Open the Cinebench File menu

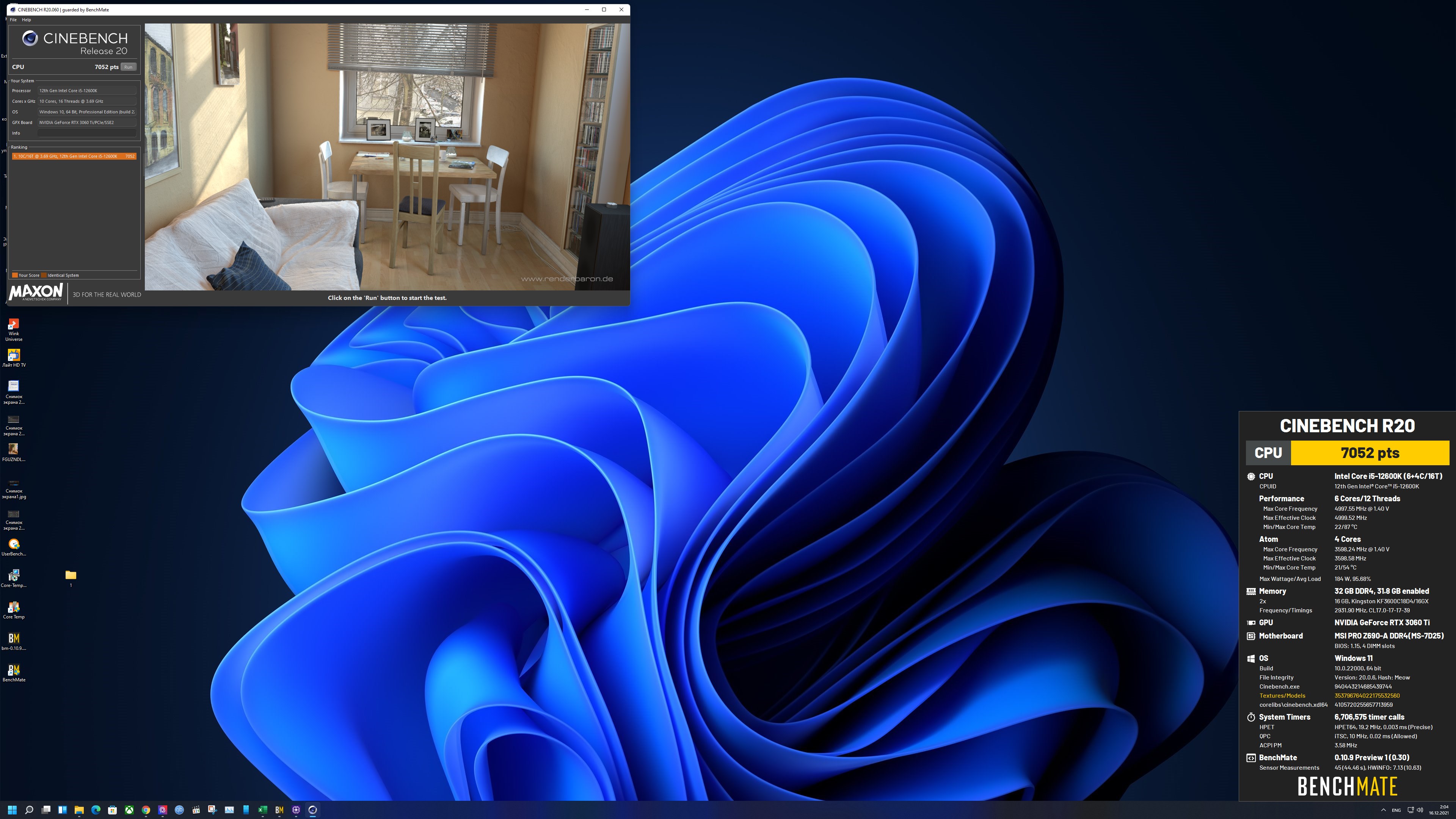pyautogui.click(x=13, y=20)
